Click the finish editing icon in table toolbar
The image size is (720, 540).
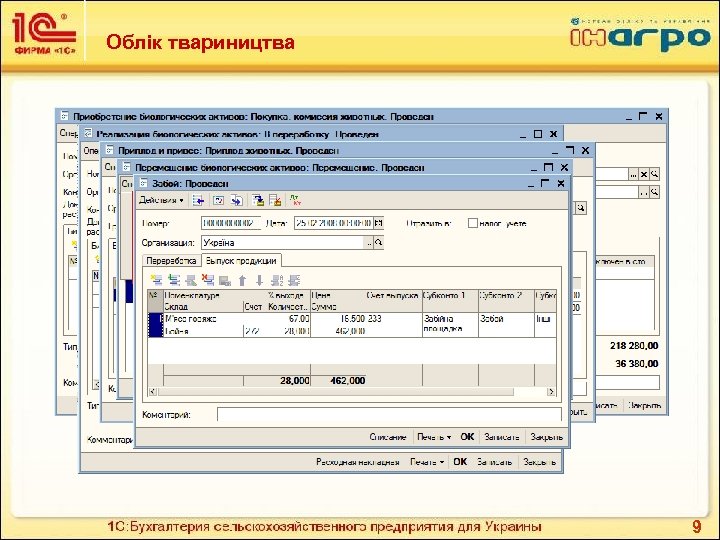pyautogui.click(x=225, y=281)
